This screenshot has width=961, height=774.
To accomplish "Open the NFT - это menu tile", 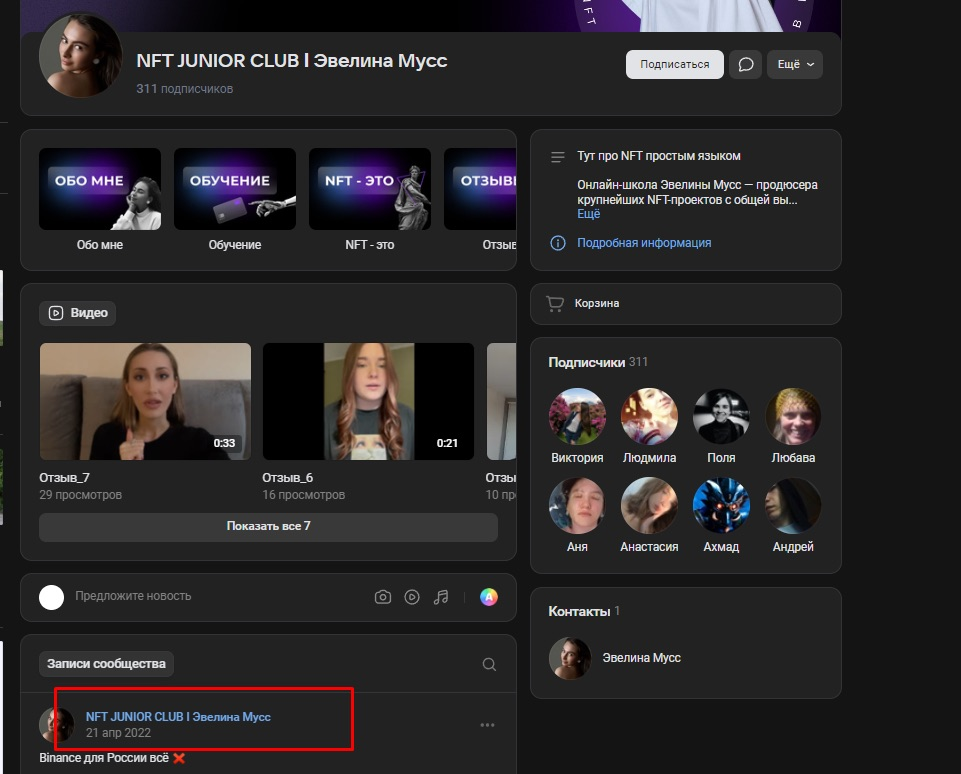I will pos(370,189).
